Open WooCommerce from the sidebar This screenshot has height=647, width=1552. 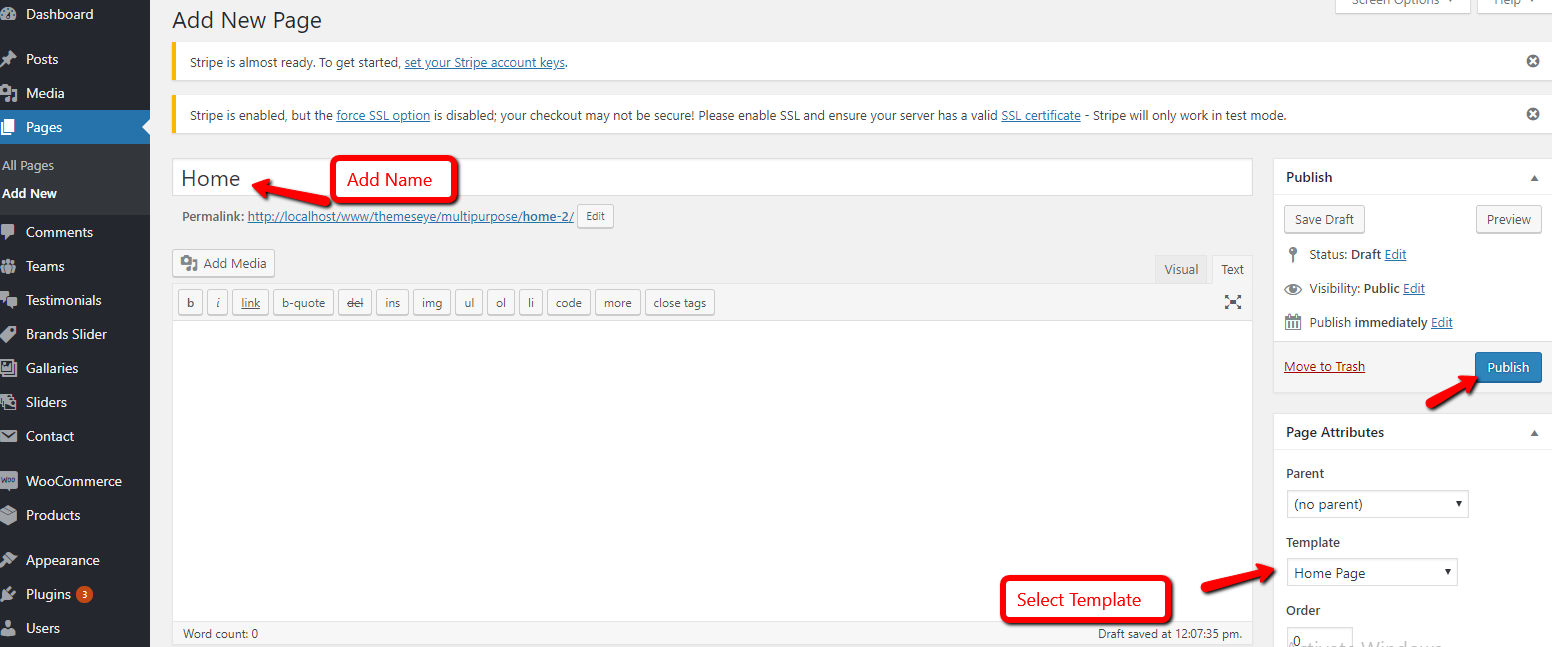tap(73, 481)
